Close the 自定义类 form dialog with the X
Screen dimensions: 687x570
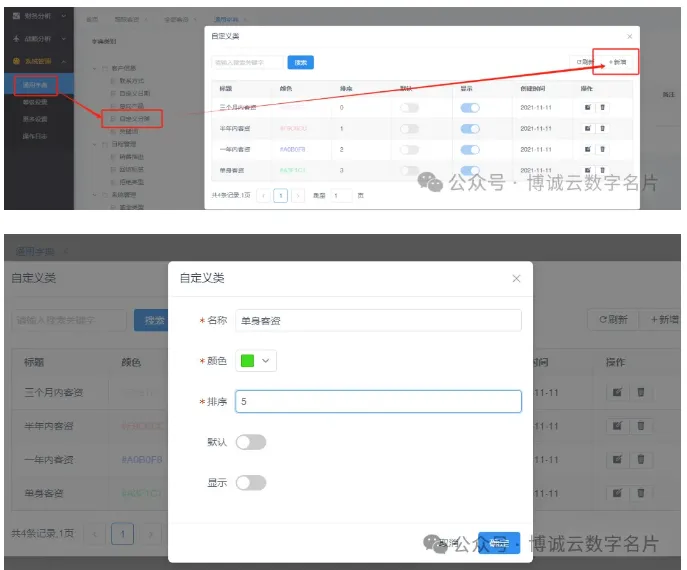516,278
